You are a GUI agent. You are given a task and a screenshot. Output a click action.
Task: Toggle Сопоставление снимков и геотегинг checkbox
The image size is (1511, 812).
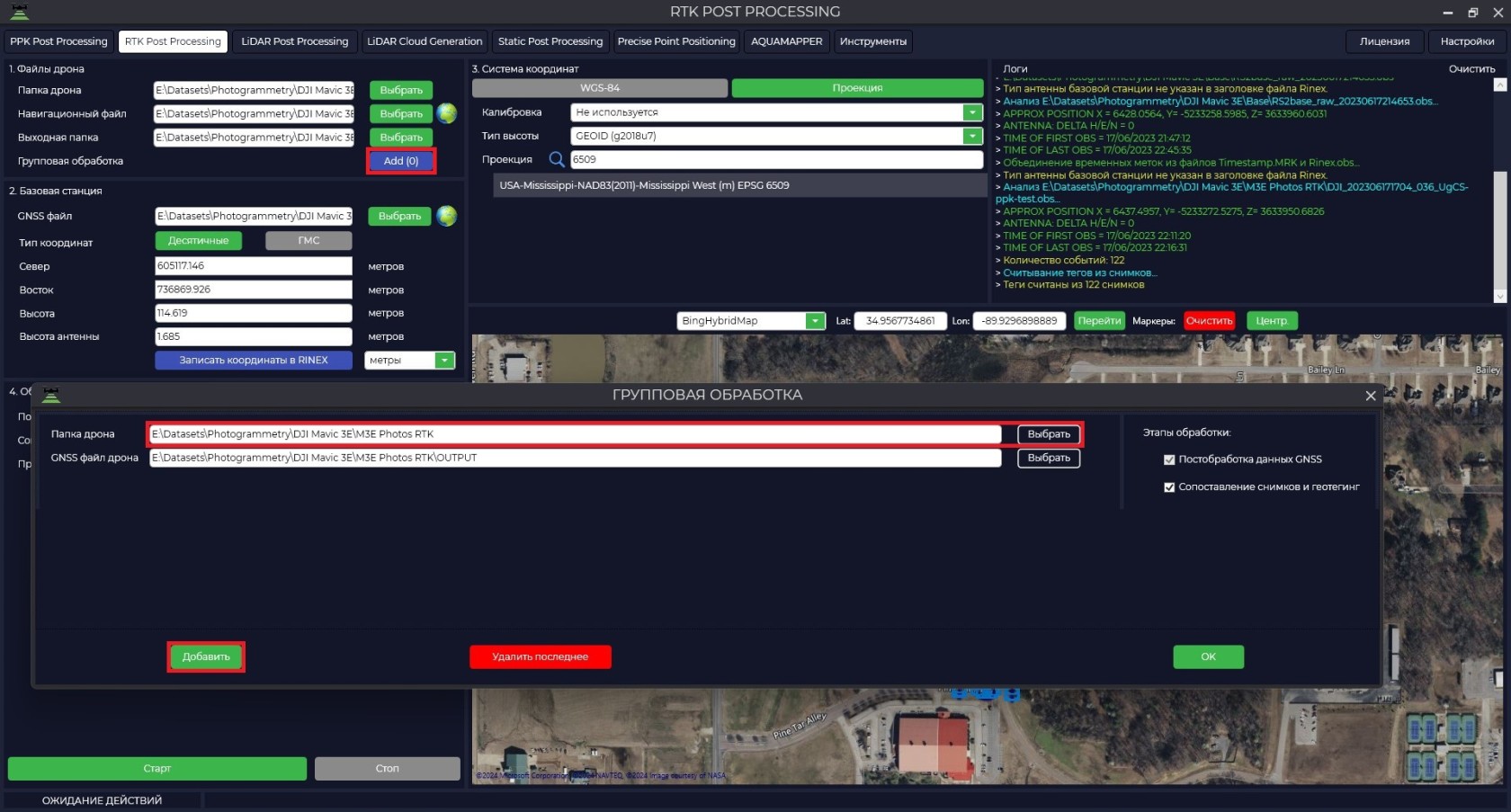[x=1169, y=487]
